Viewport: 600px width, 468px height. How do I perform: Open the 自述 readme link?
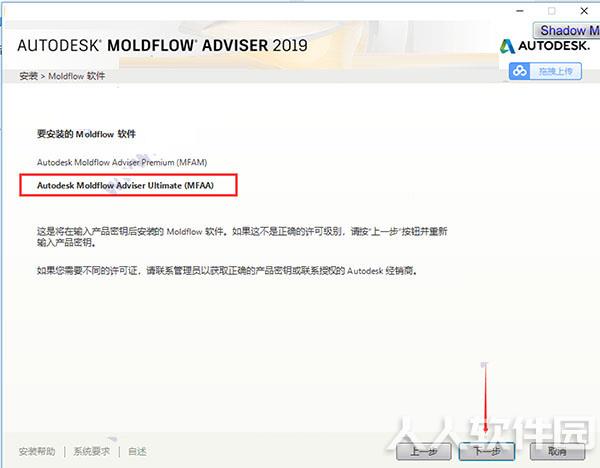click(137, 452)
